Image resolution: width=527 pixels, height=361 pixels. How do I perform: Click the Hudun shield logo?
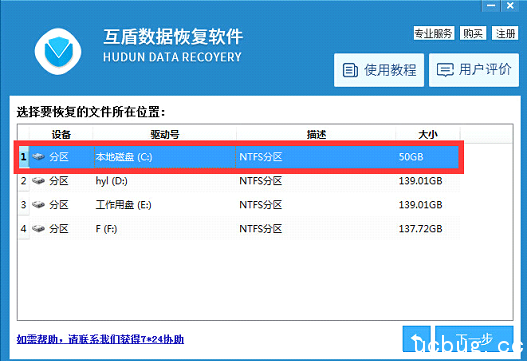tap(58, 51)
